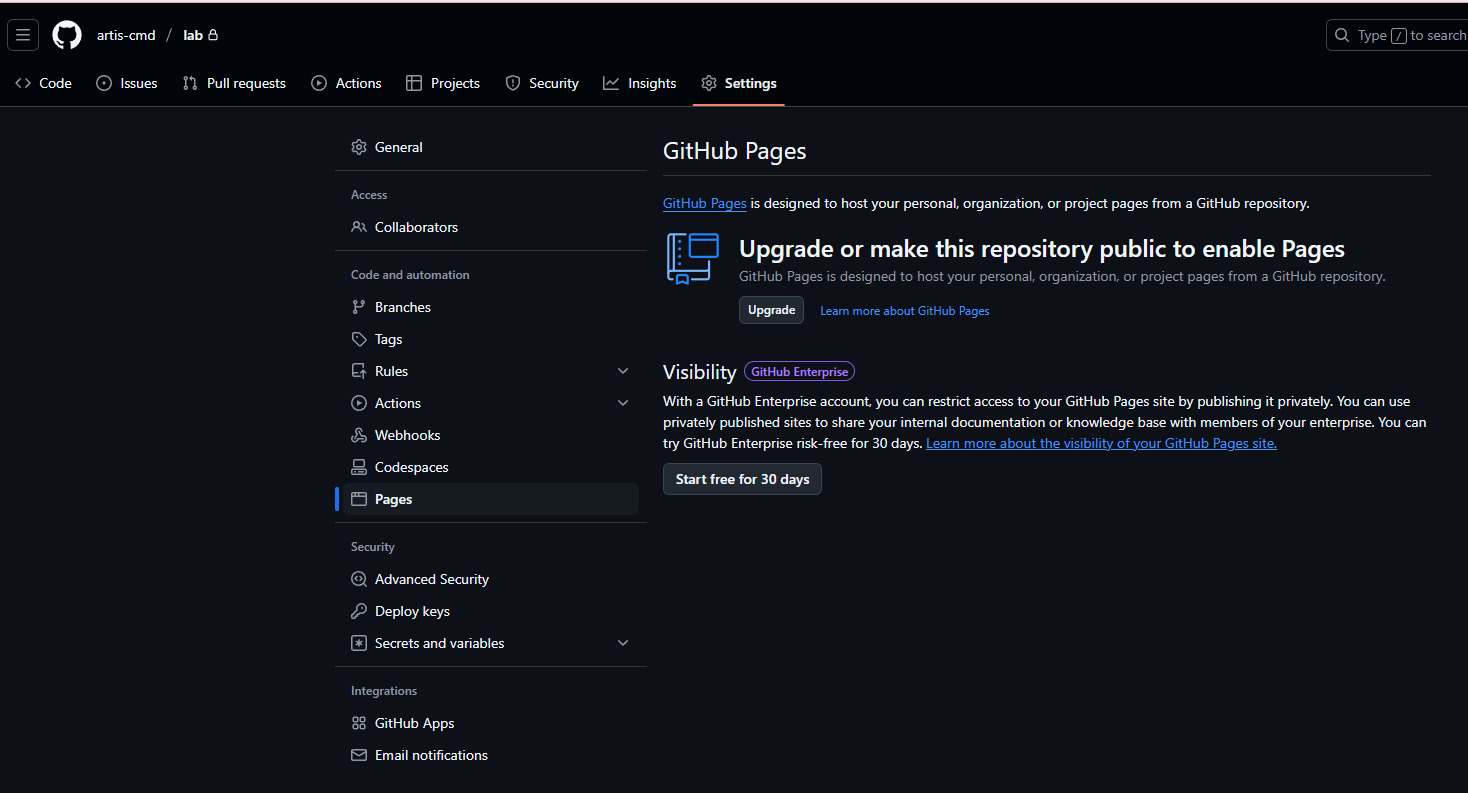The image size is (1468, 793).
Task: Click the Tags icon in sidebar
Action: 359,339
